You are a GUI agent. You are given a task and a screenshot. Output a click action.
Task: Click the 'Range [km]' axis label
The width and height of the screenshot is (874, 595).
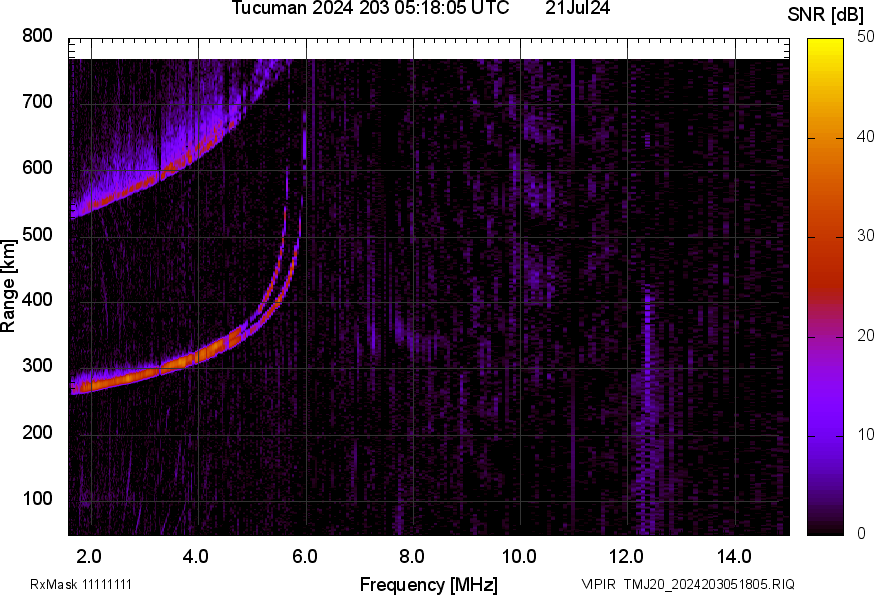click(8, 286)
